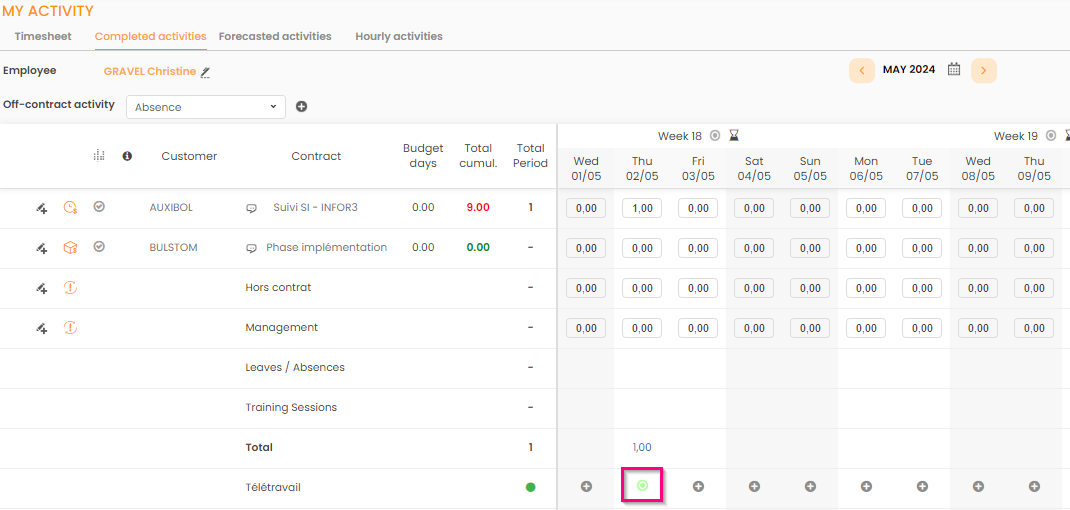Advance to next month with right arrow
The width and height of the screenshot is (1070, 510).
[984, 70]
